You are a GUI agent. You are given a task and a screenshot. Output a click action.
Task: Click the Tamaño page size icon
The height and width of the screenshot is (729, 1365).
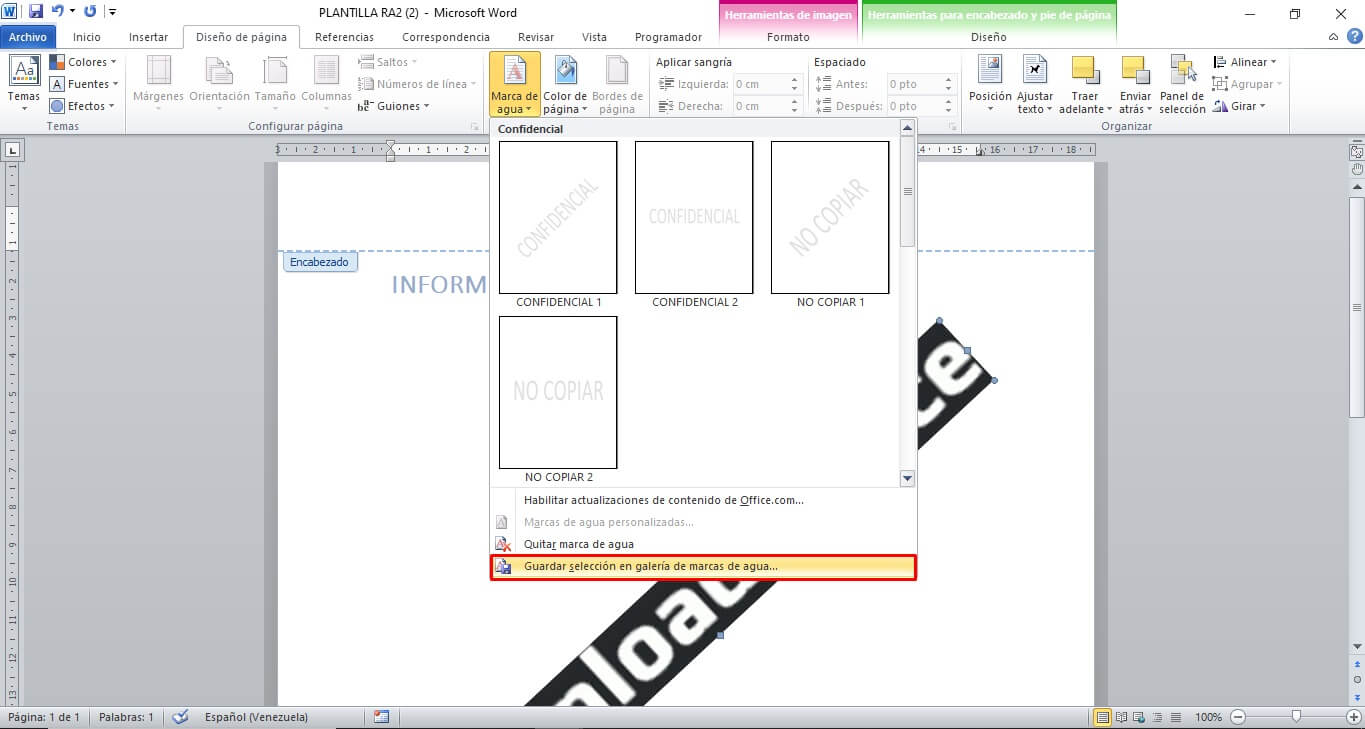coord(275,71)
